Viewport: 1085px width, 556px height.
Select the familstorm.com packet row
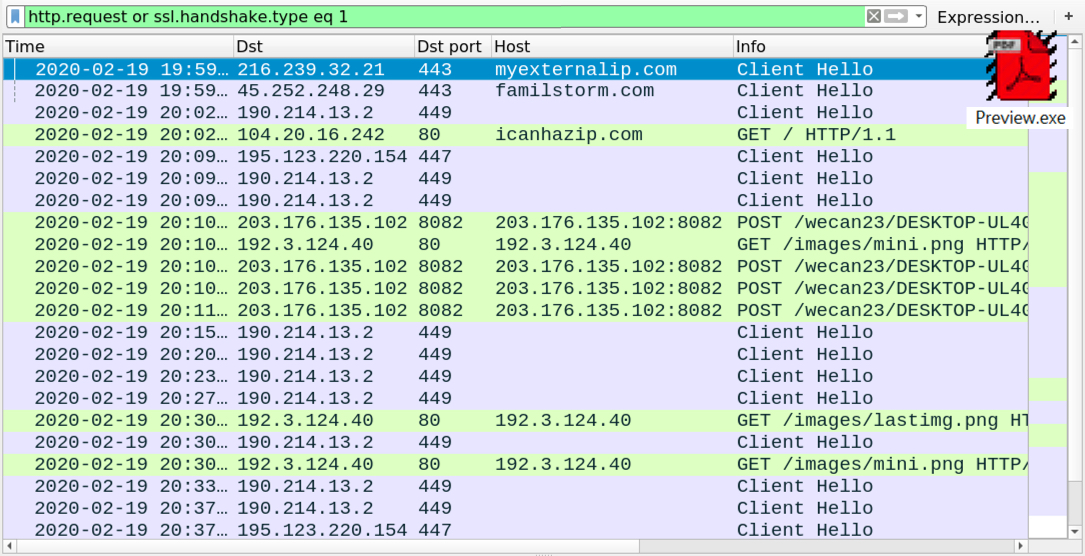pyautogui.click(x=516, y=91)
